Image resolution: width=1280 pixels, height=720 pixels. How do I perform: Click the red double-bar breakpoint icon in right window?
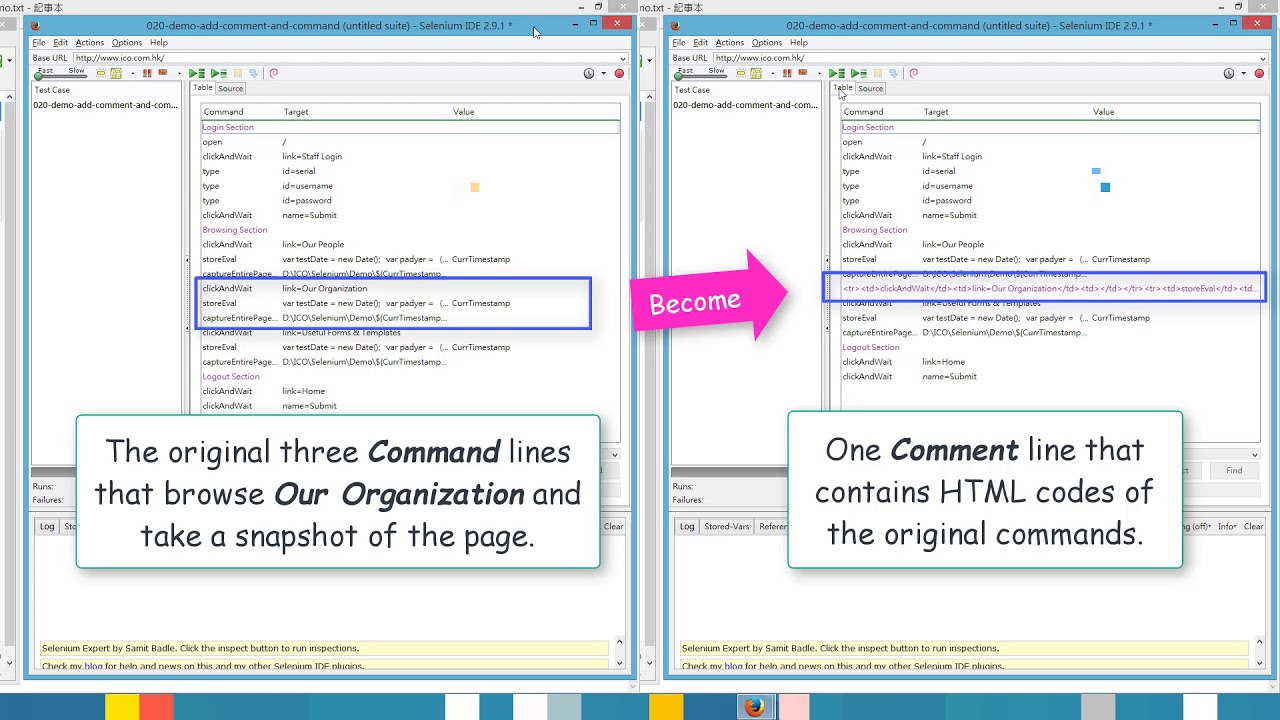click(787, 73)
